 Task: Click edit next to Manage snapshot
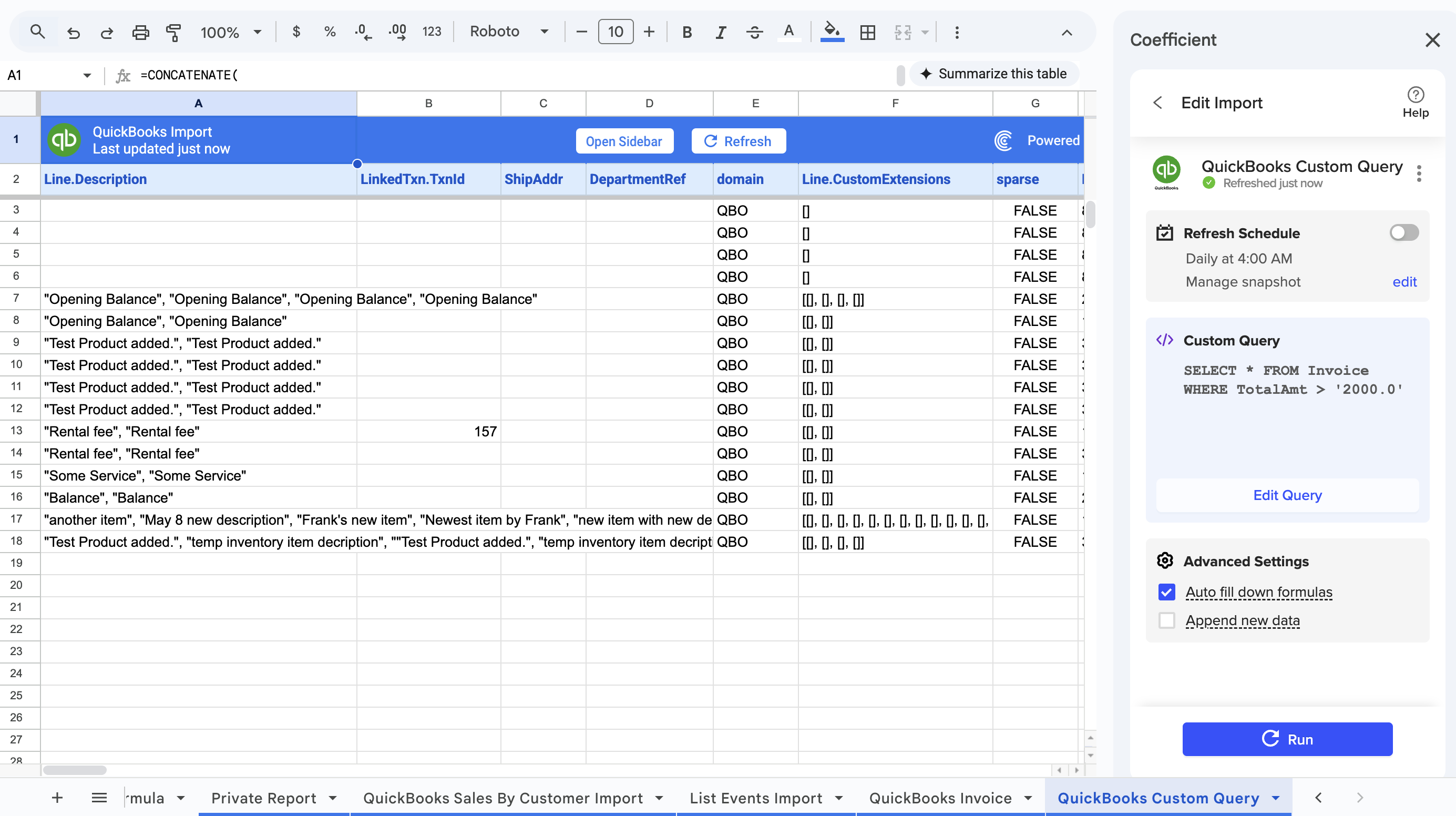click(1405, 282)
